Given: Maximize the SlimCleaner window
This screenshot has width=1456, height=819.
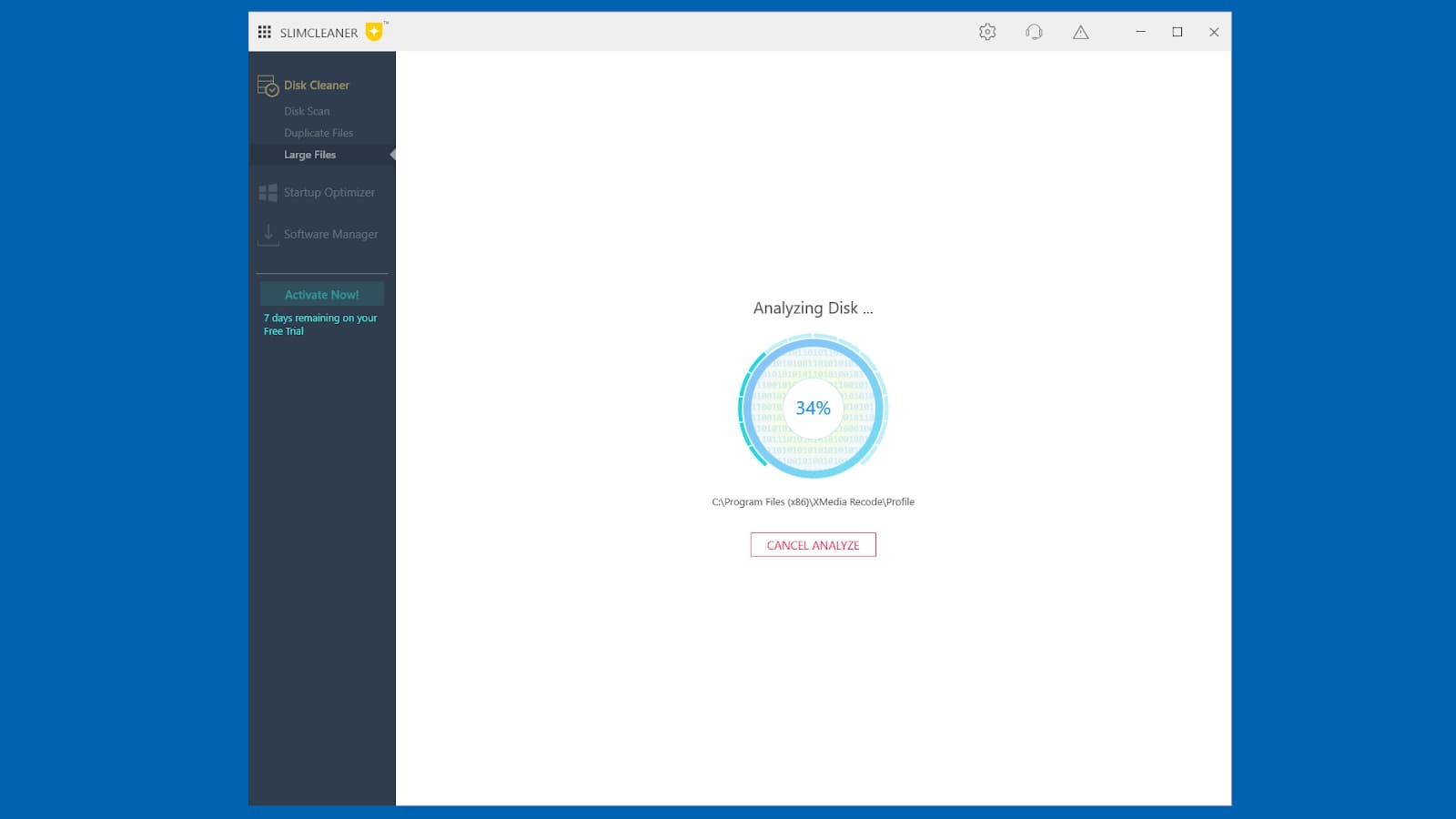Looking at the screenshot, I should pos(1178,32).
